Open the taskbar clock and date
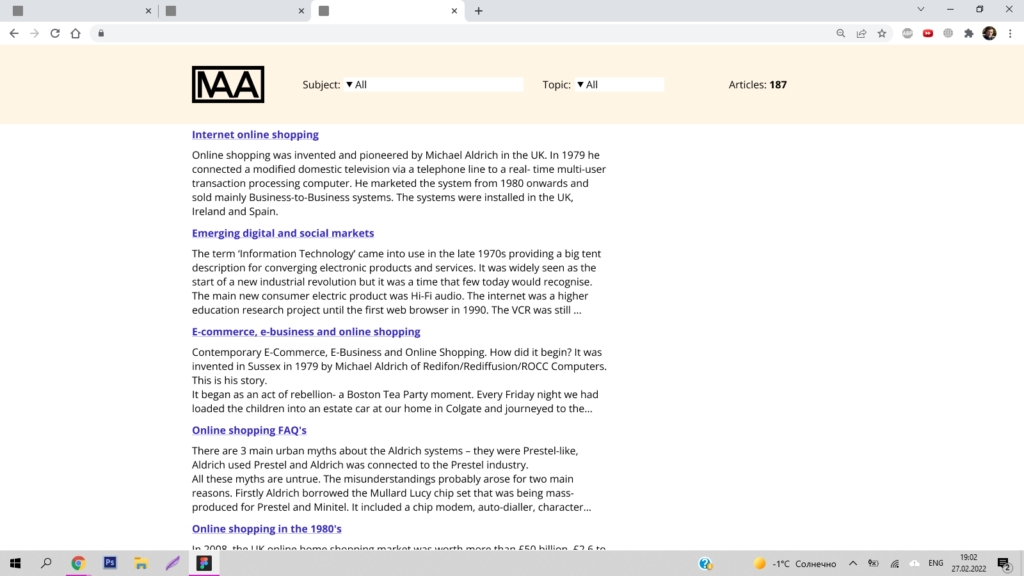The height and width of the screenshot is (576, 1024). click(x=968, y=563)
